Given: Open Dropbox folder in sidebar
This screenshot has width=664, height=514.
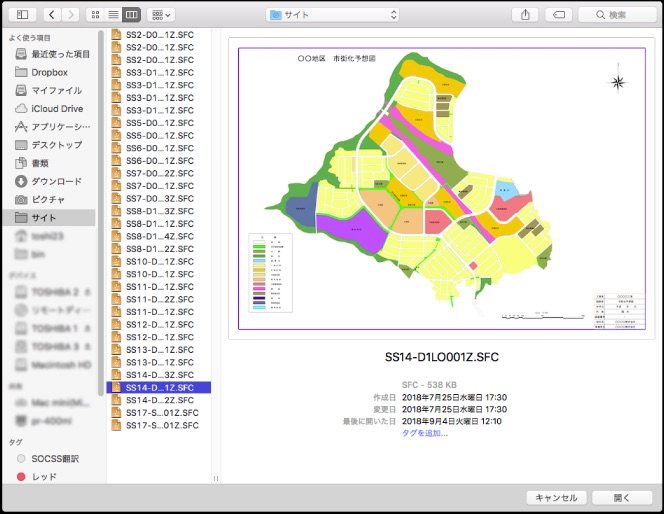Looking at the screenshot, I should pos(48,72).
